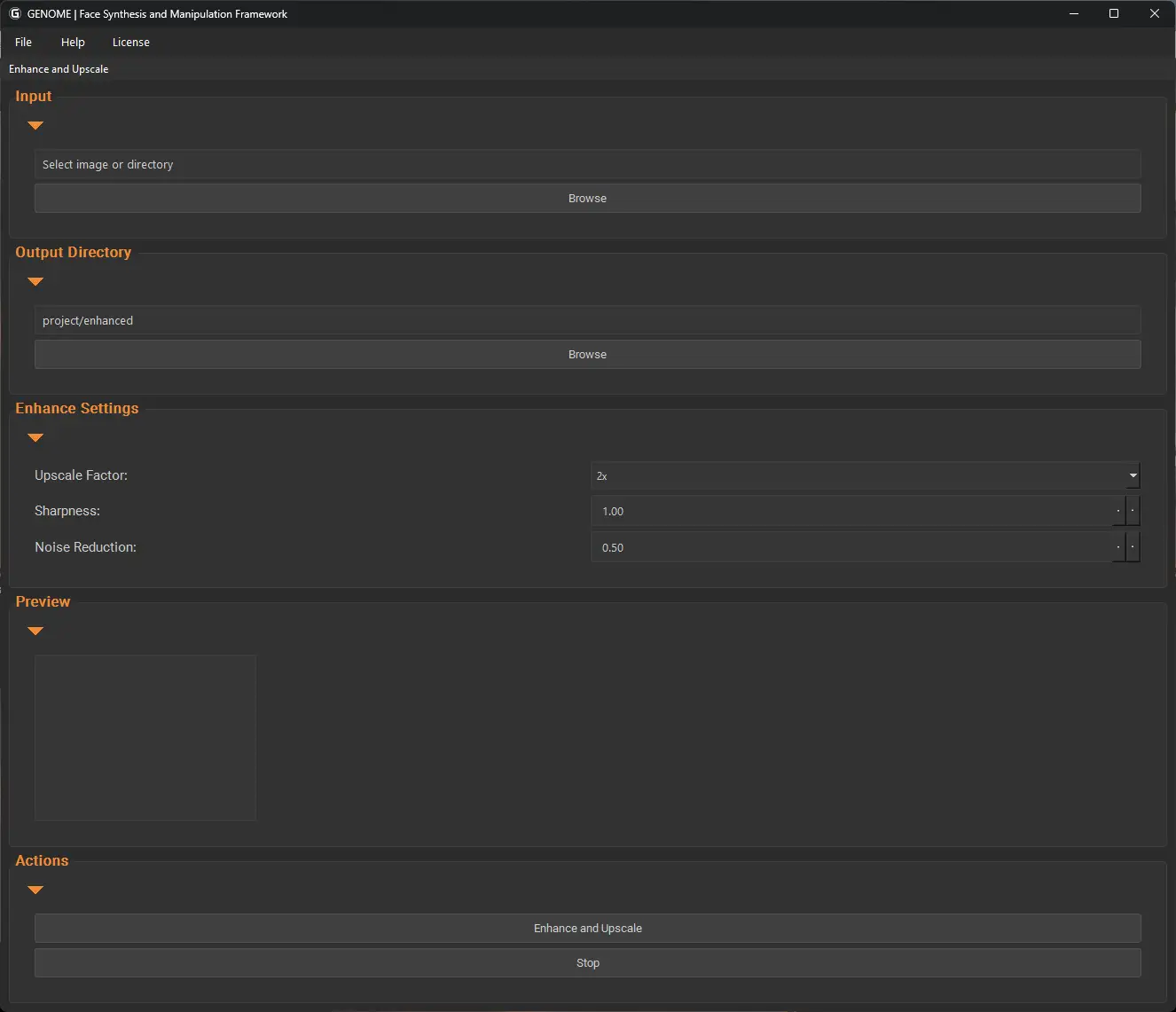1176x1012 pixels.
Task: Browse for the output directory
Action: [x=587, y=354]
